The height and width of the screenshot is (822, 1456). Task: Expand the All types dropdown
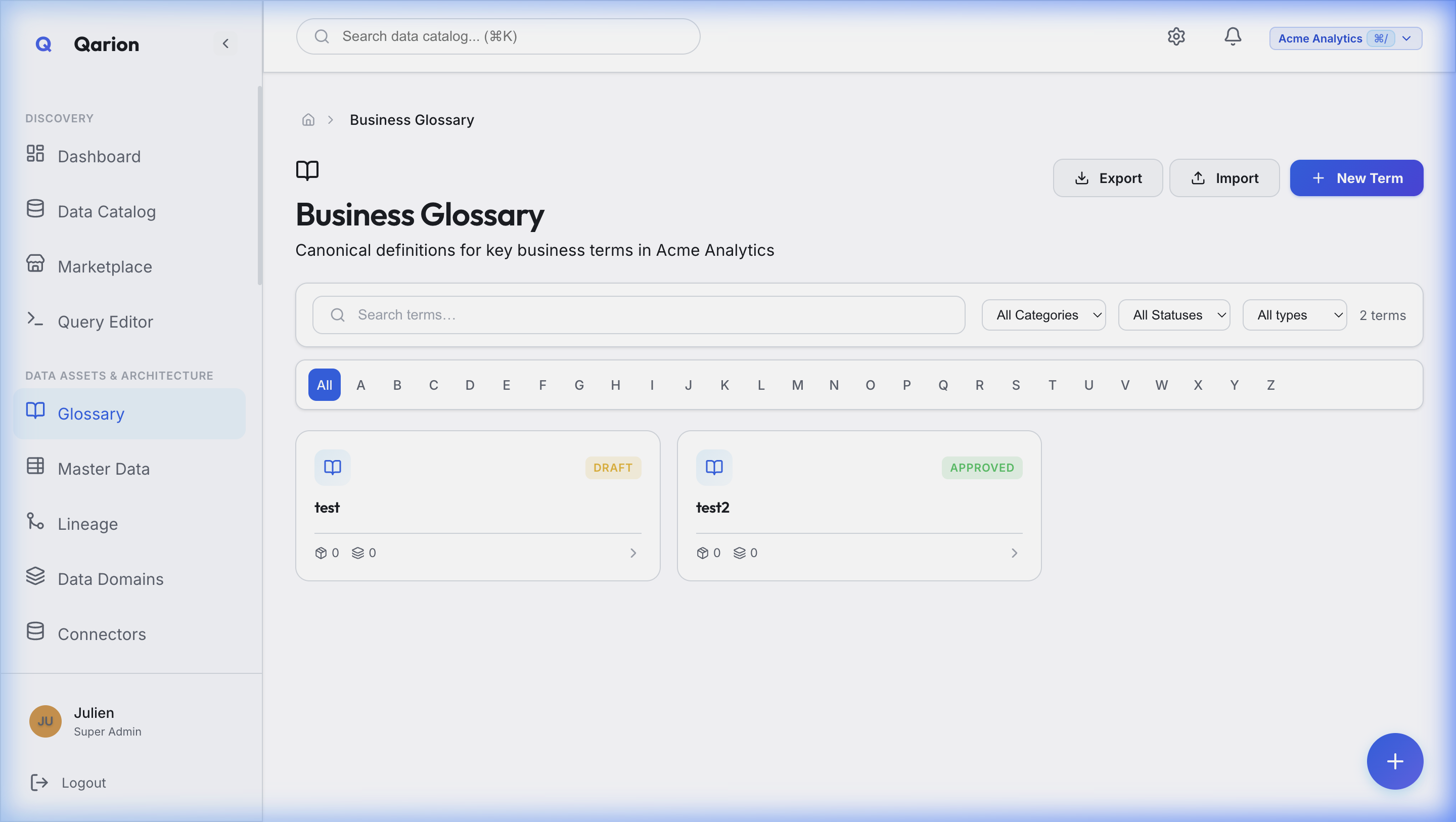pos(1294,315)
